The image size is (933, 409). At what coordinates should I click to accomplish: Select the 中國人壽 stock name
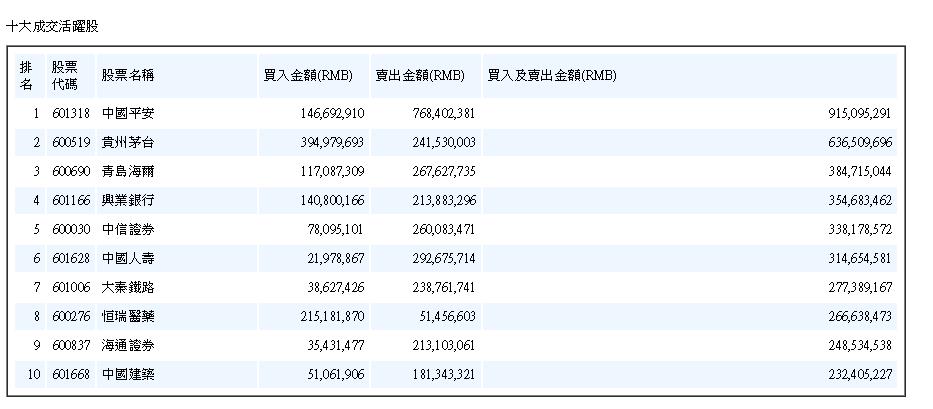(128, 258)
